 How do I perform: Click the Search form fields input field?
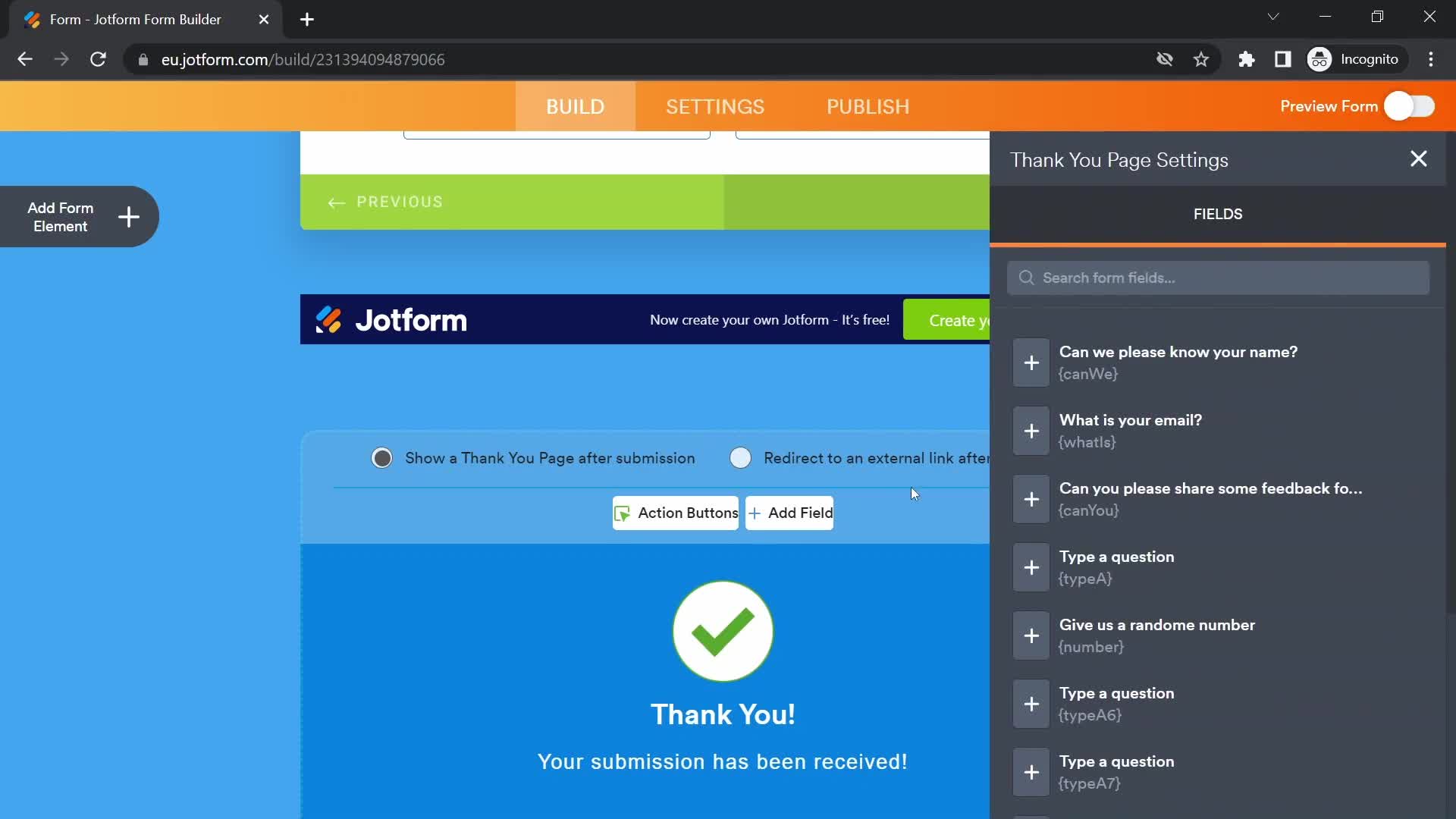coord(1219,277)
